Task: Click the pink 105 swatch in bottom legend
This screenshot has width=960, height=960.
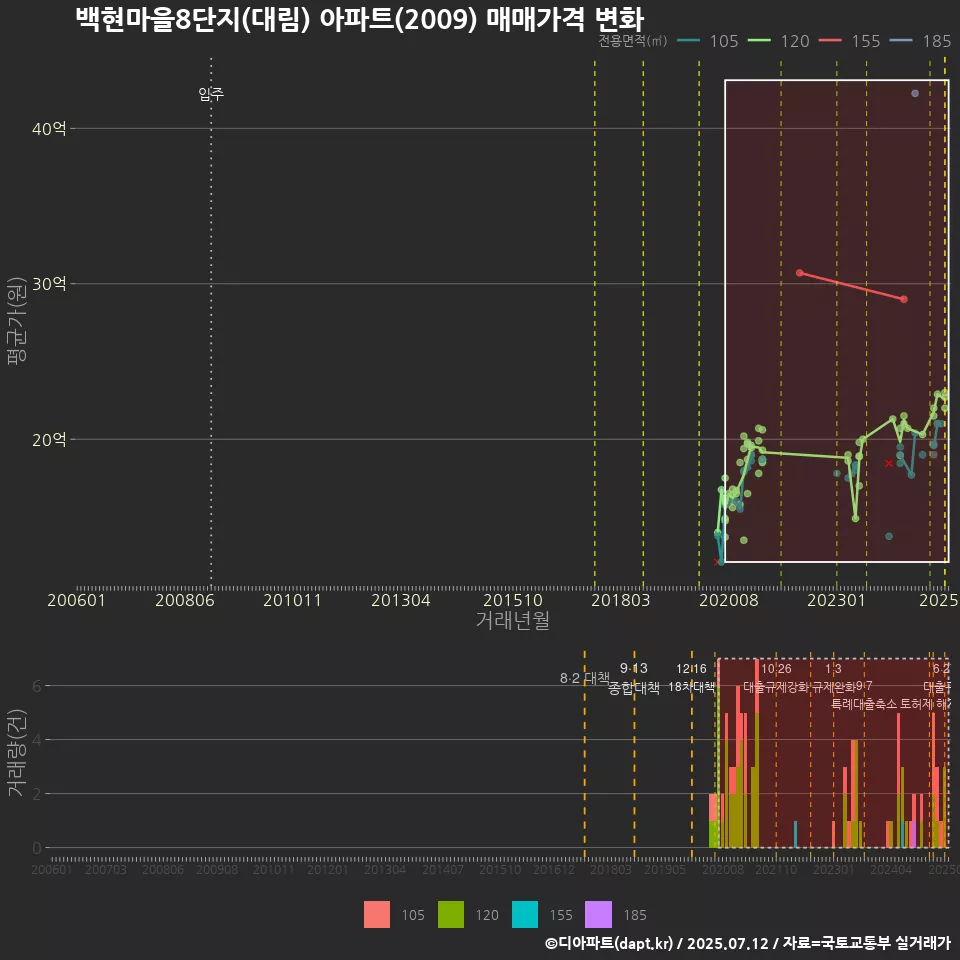Action: point(377,915)
